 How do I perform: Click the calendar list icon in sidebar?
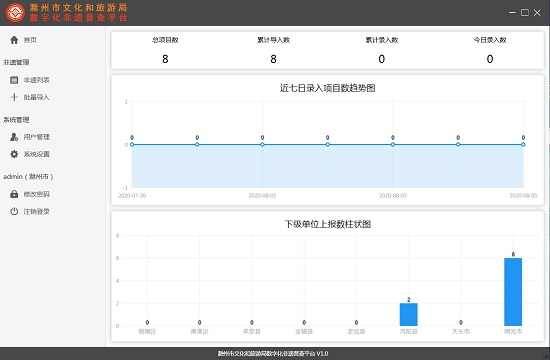point(14,80)
